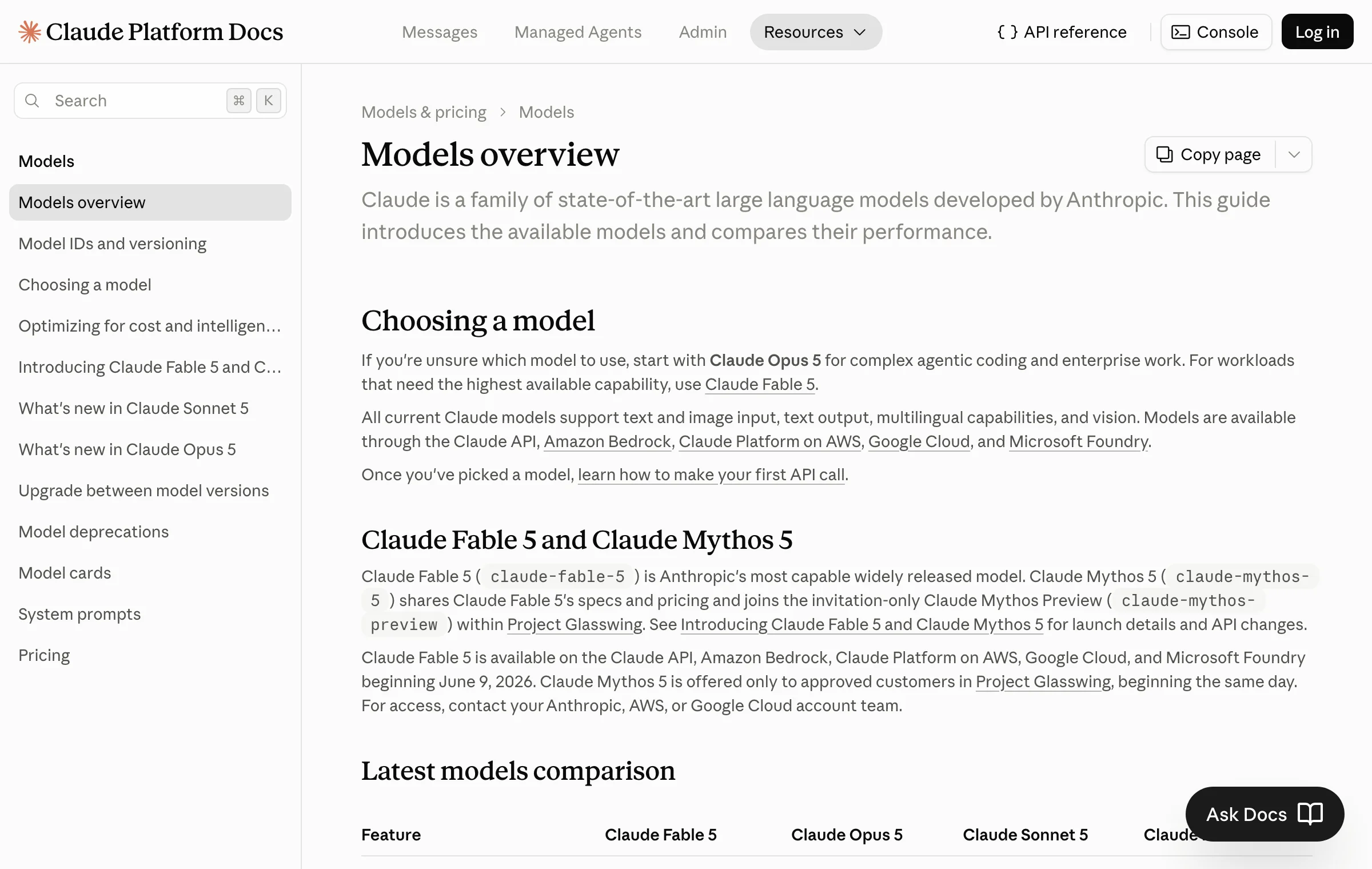The width and height of the screenshot is (1372, 869).
Task: Expand the Copy page options chevron
Action: pyautogui.click(x=1294, y=154)
